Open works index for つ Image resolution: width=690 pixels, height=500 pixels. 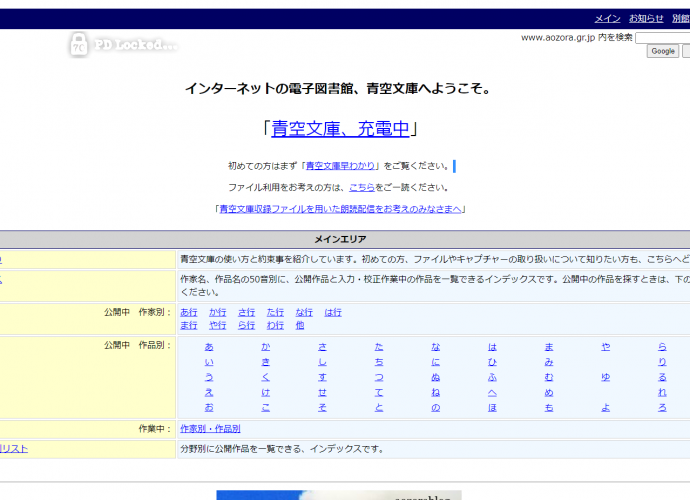[x=379, y=378]
